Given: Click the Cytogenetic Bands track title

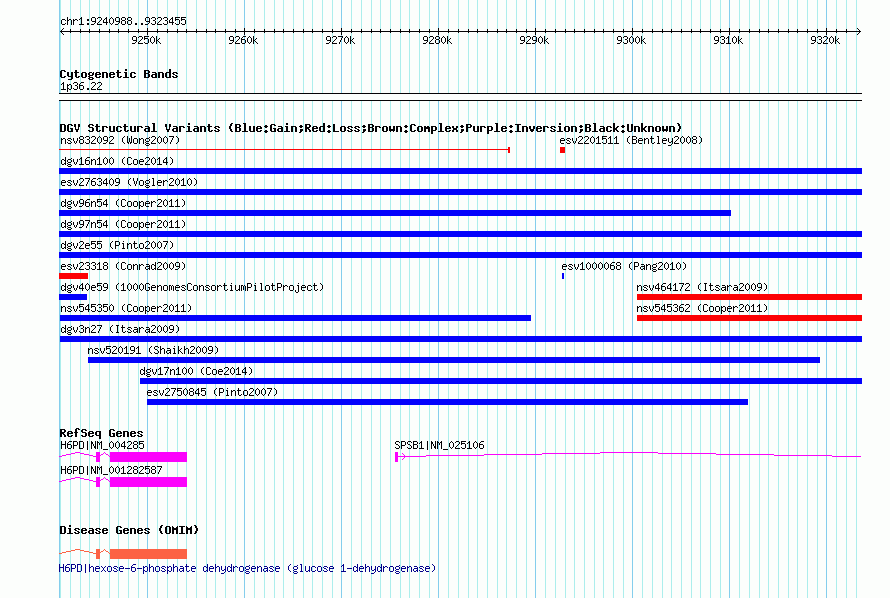Looking at the screenshot, I should [119, 74].
